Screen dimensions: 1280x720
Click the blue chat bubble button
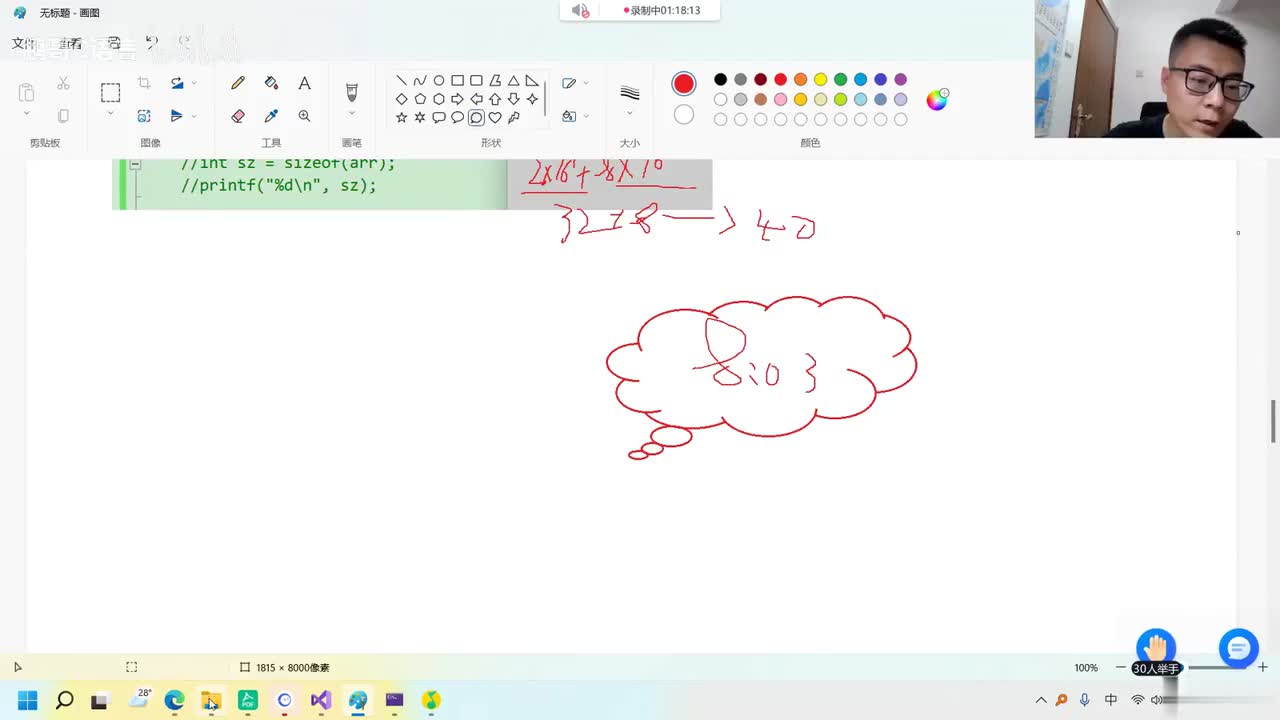tap(1238, 648)
